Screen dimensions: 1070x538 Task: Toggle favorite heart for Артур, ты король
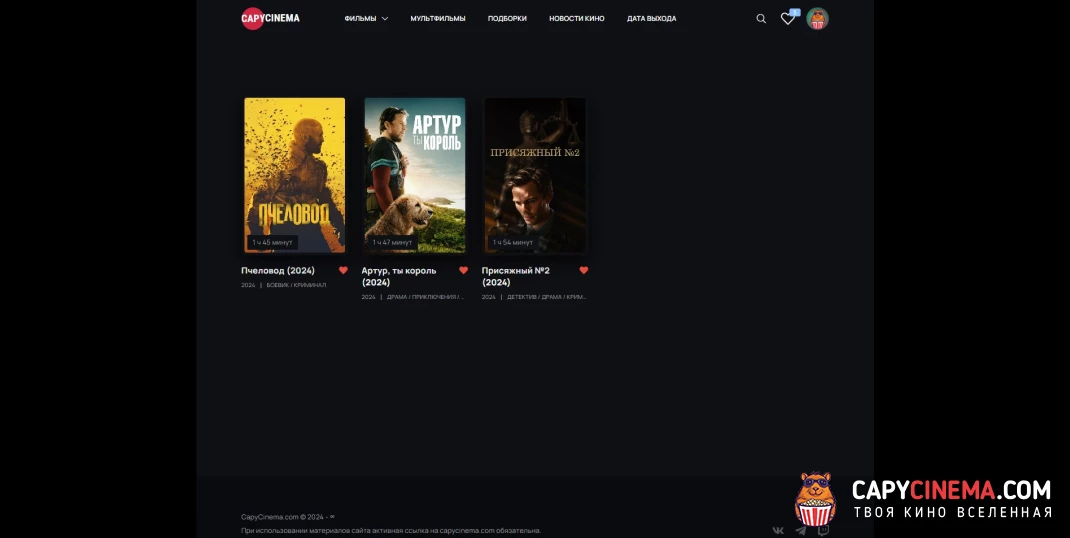coord(463,270)
